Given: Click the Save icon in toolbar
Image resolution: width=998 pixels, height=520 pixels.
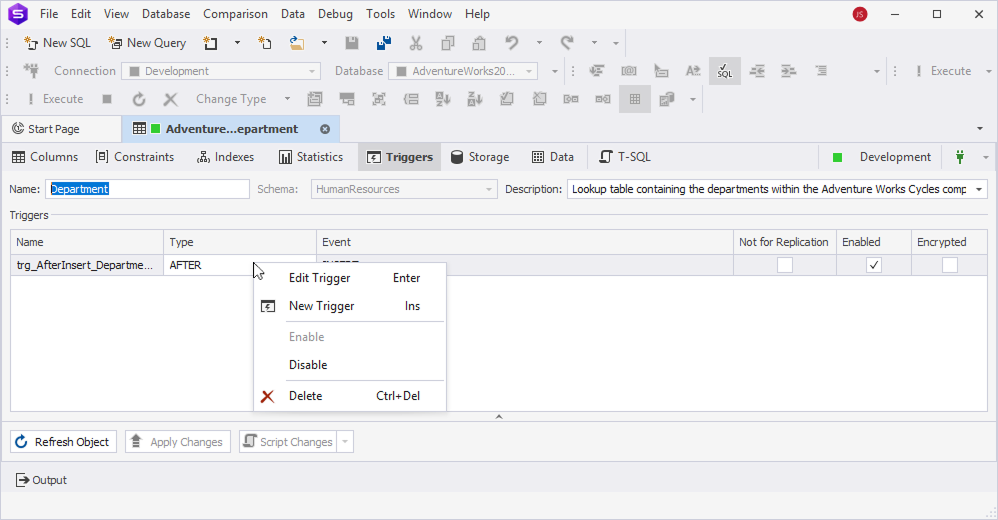Looking at the screenshot, I should point(351,43).
